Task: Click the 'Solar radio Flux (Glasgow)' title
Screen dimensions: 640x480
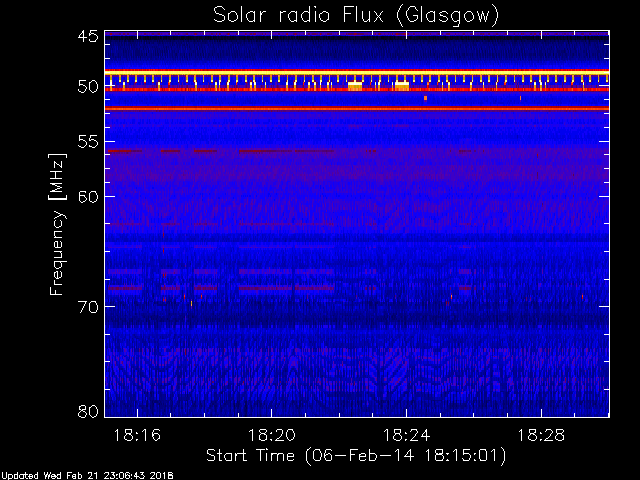Action: pos(356,16)
